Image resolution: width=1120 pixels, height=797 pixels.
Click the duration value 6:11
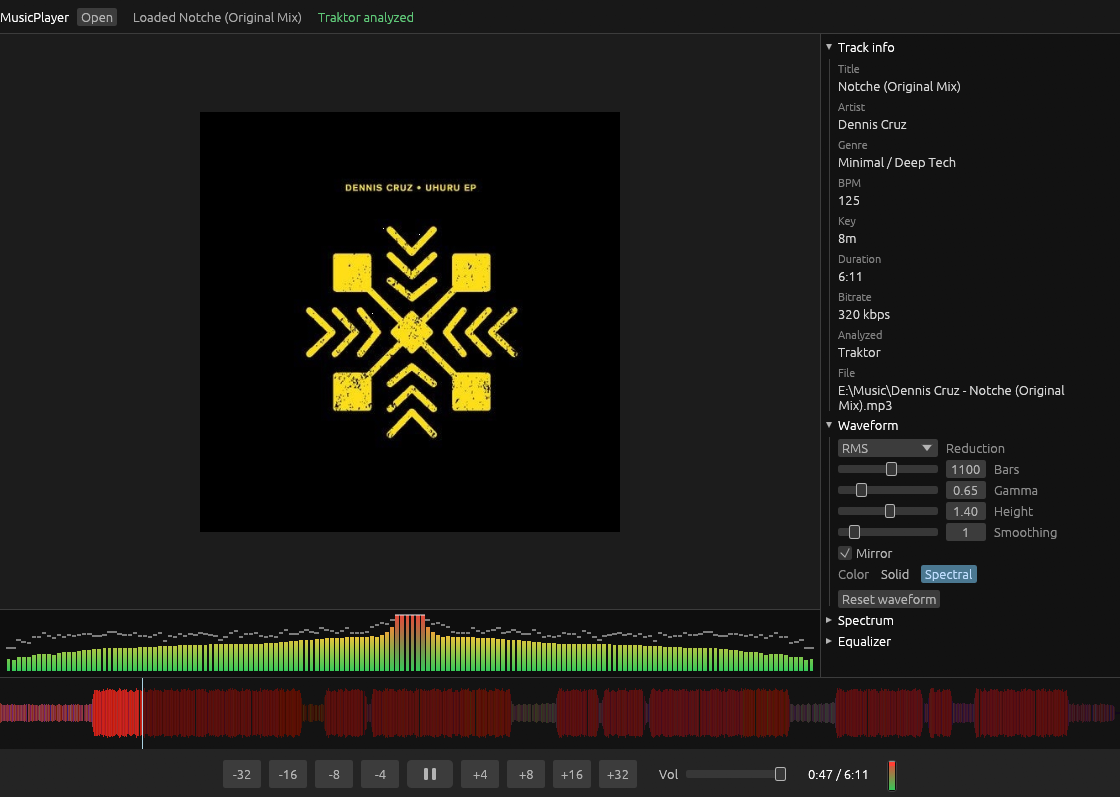[x=850, y=276]
